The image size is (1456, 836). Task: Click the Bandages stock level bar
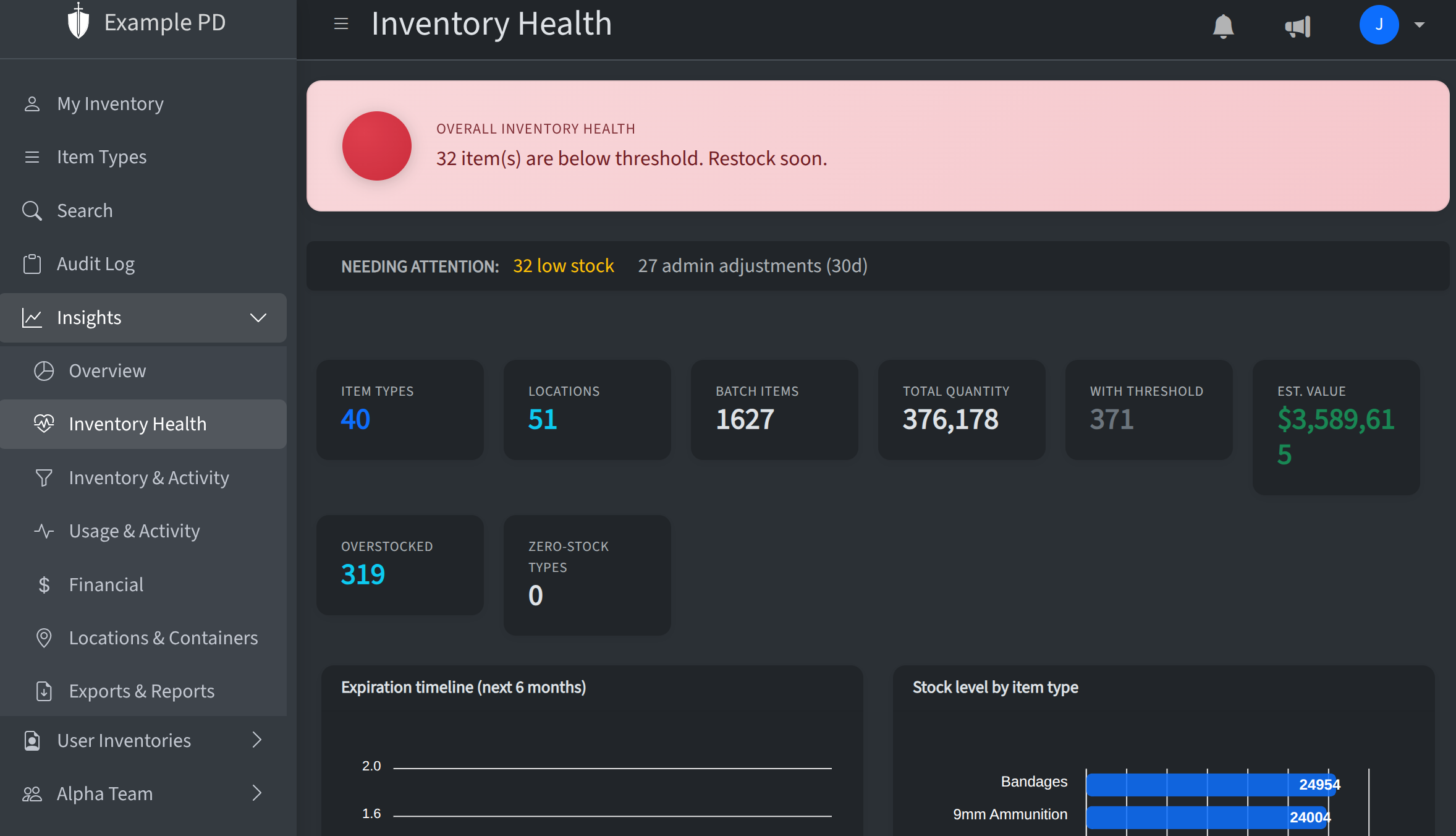tap(1211, 784)
